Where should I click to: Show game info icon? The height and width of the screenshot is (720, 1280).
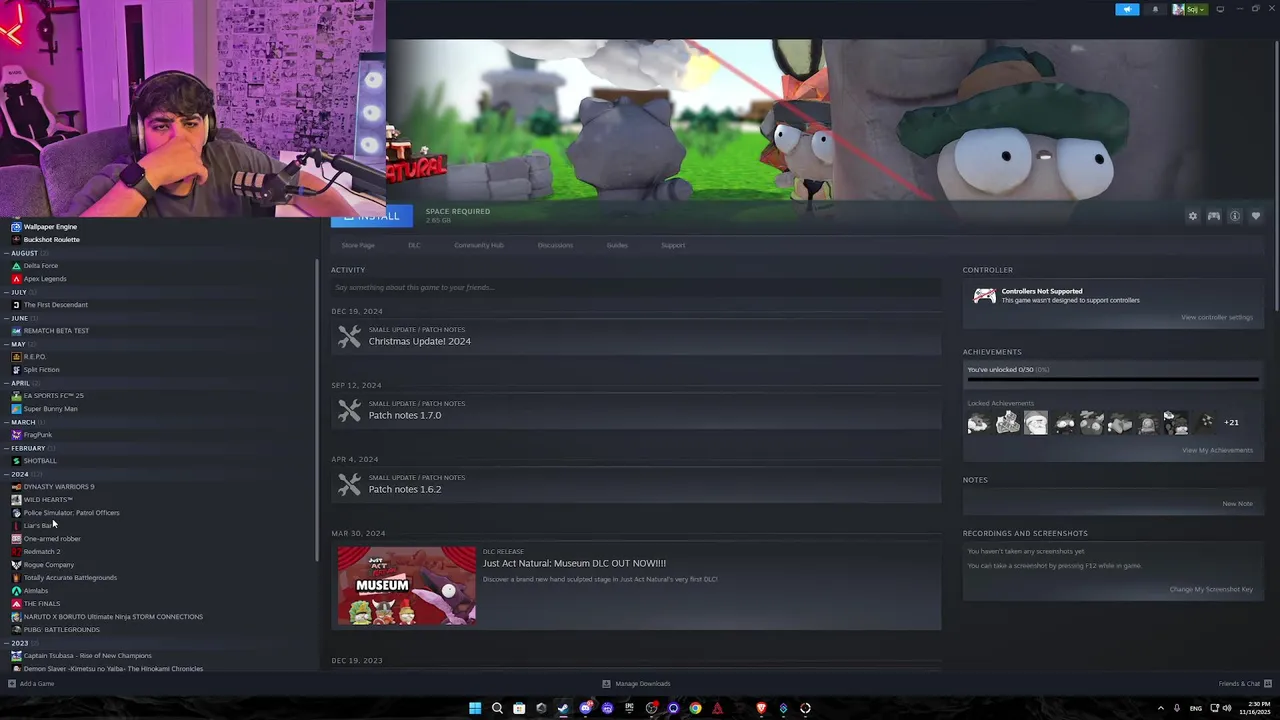tap(1235, 216)
